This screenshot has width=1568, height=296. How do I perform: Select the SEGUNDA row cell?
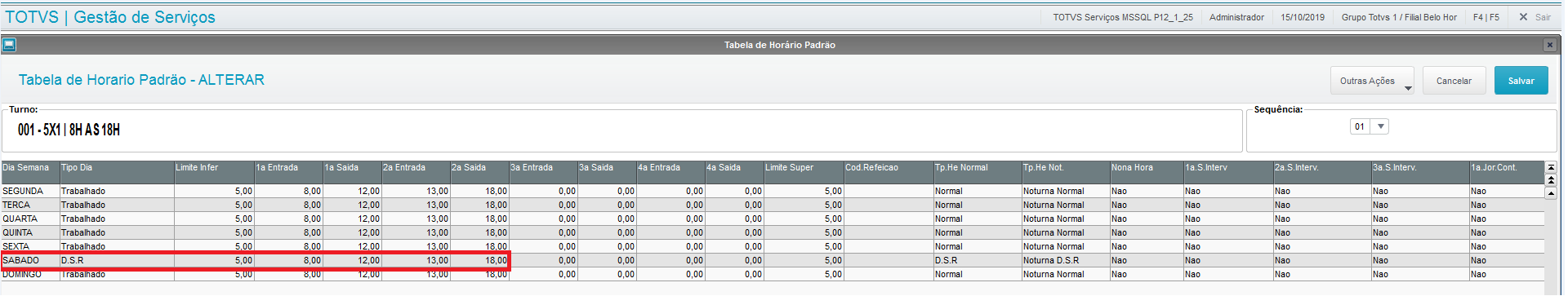coord(30,191)
